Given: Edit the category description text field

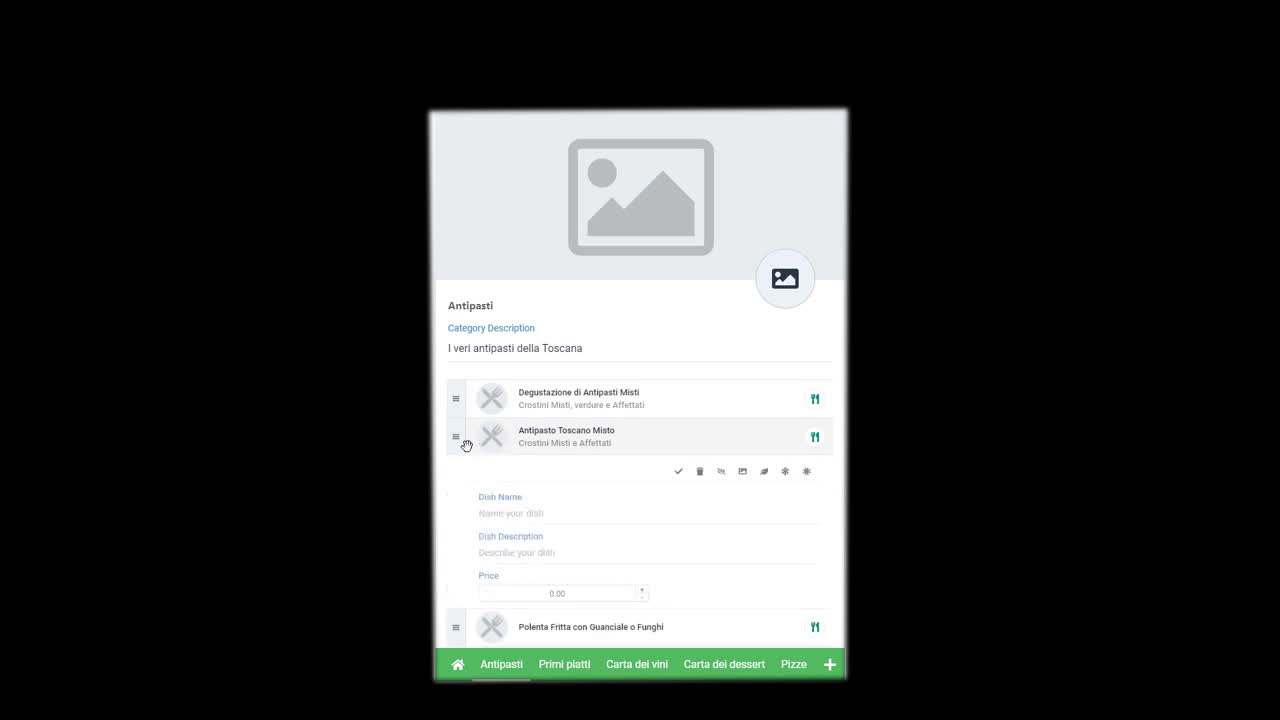Looking at the screenshot, I should pyautogui.click(x=640, y=349).
